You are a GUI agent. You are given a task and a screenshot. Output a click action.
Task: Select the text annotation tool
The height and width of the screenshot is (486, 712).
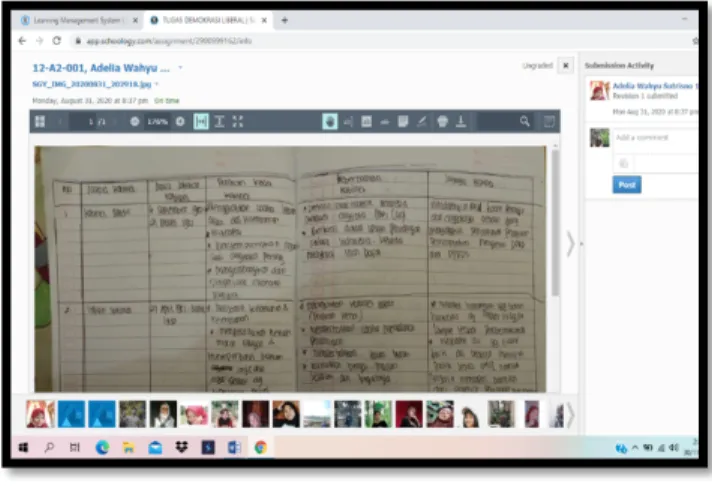tap(366, 121)
